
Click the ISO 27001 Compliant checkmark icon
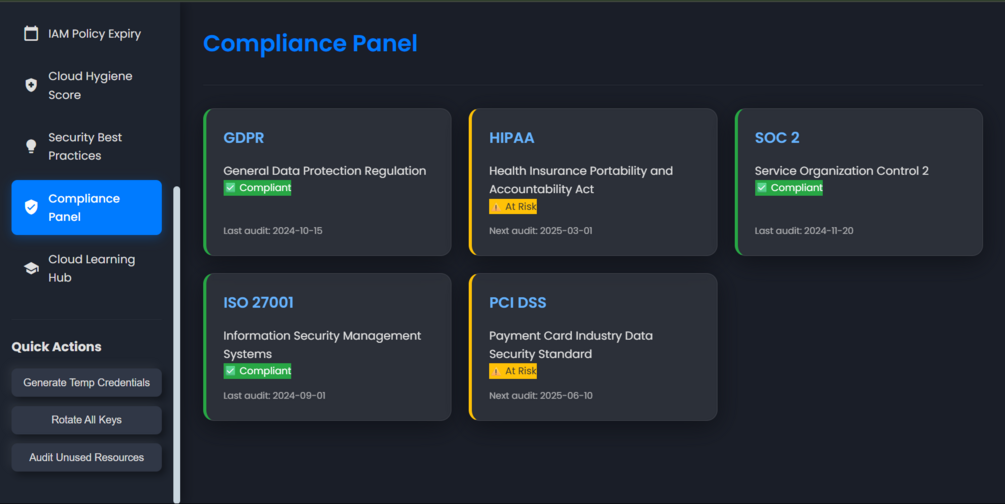click(x=230, y=371)
